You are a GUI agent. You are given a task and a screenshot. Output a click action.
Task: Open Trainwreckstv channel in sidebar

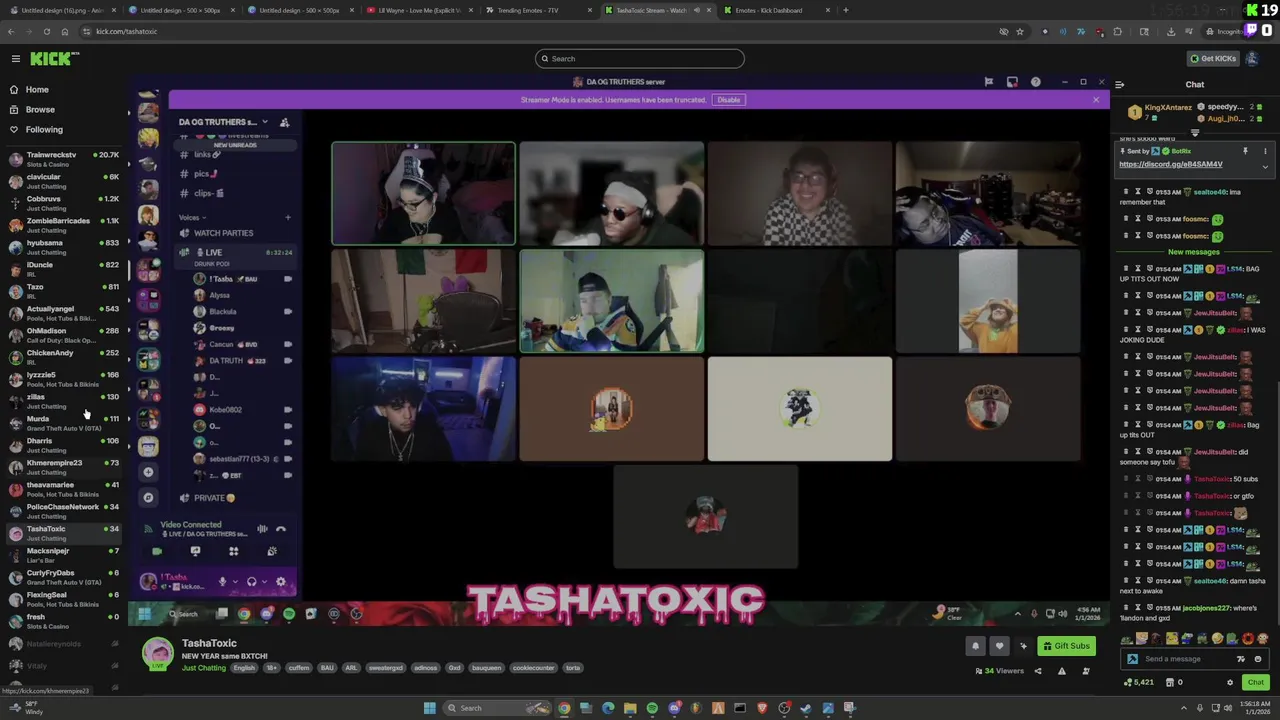tap(62, 159)
